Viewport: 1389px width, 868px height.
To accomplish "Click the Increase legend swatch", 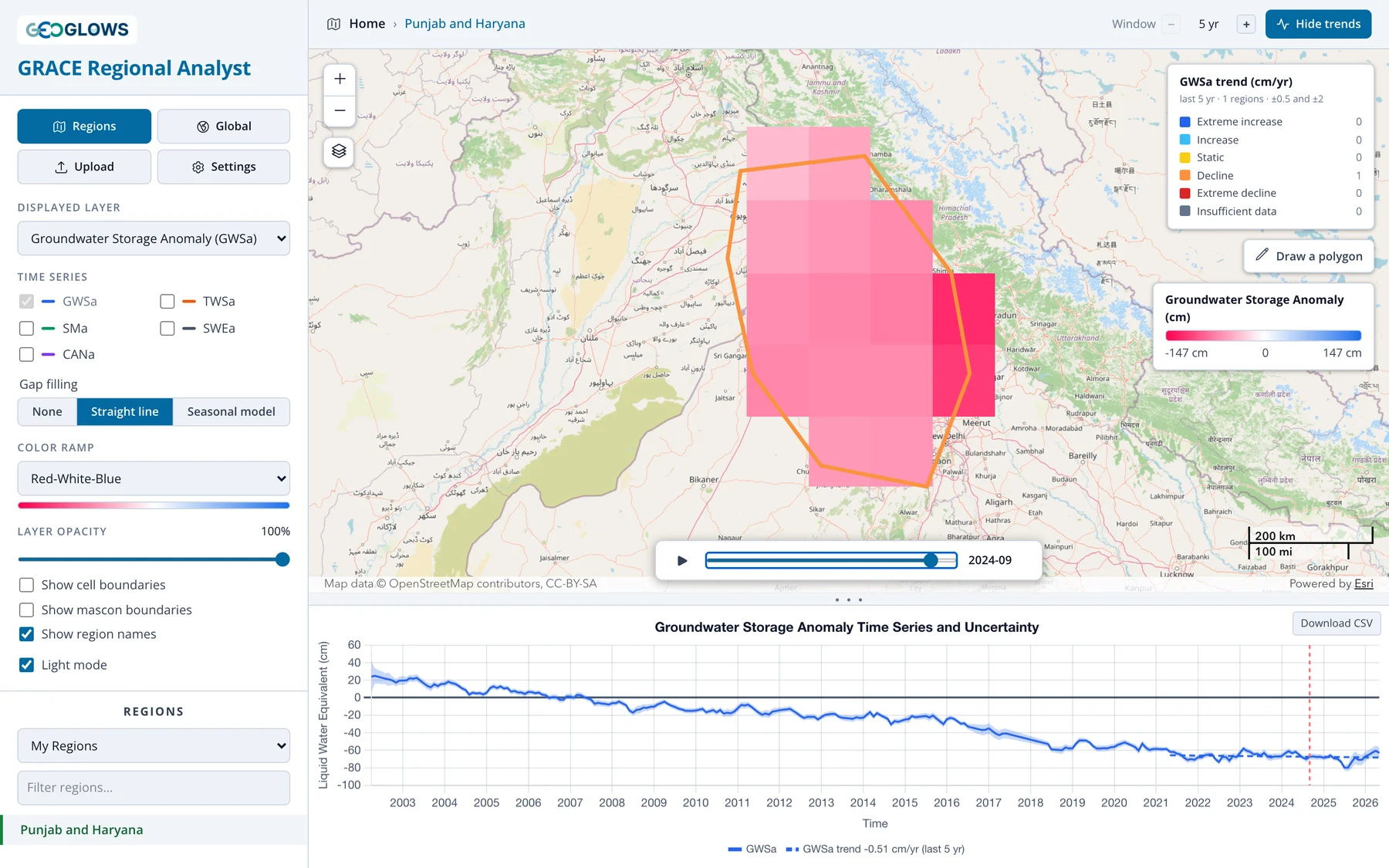I will tap(1185, 140).
